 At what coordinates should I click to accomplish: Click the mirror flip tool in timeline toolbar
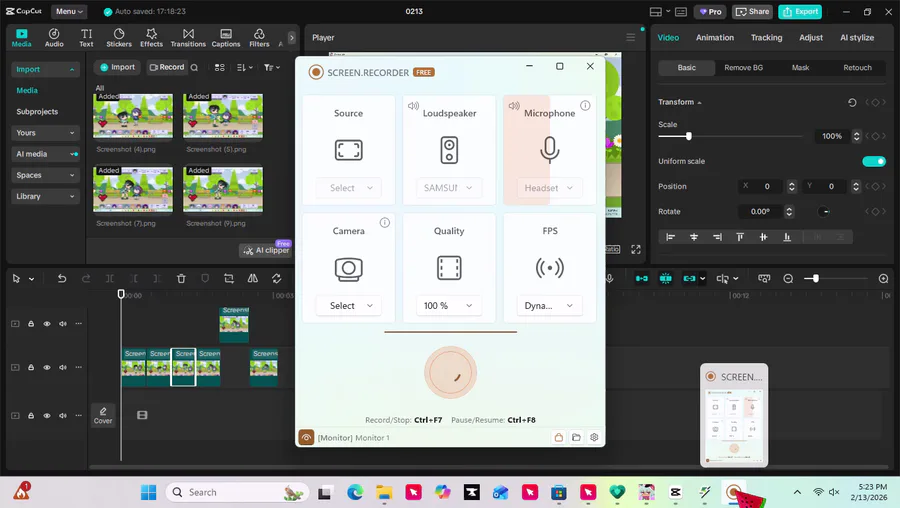pyautogui.click(x=253, y=278)
